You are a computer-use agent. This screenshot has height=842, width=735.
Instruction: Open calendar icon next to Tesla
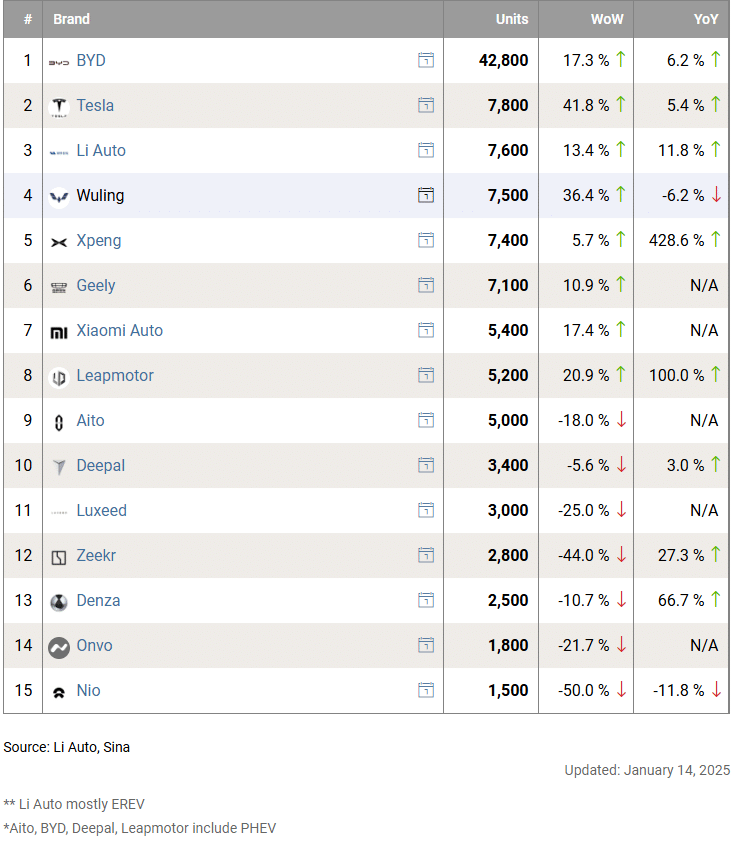tap(426, 106)
